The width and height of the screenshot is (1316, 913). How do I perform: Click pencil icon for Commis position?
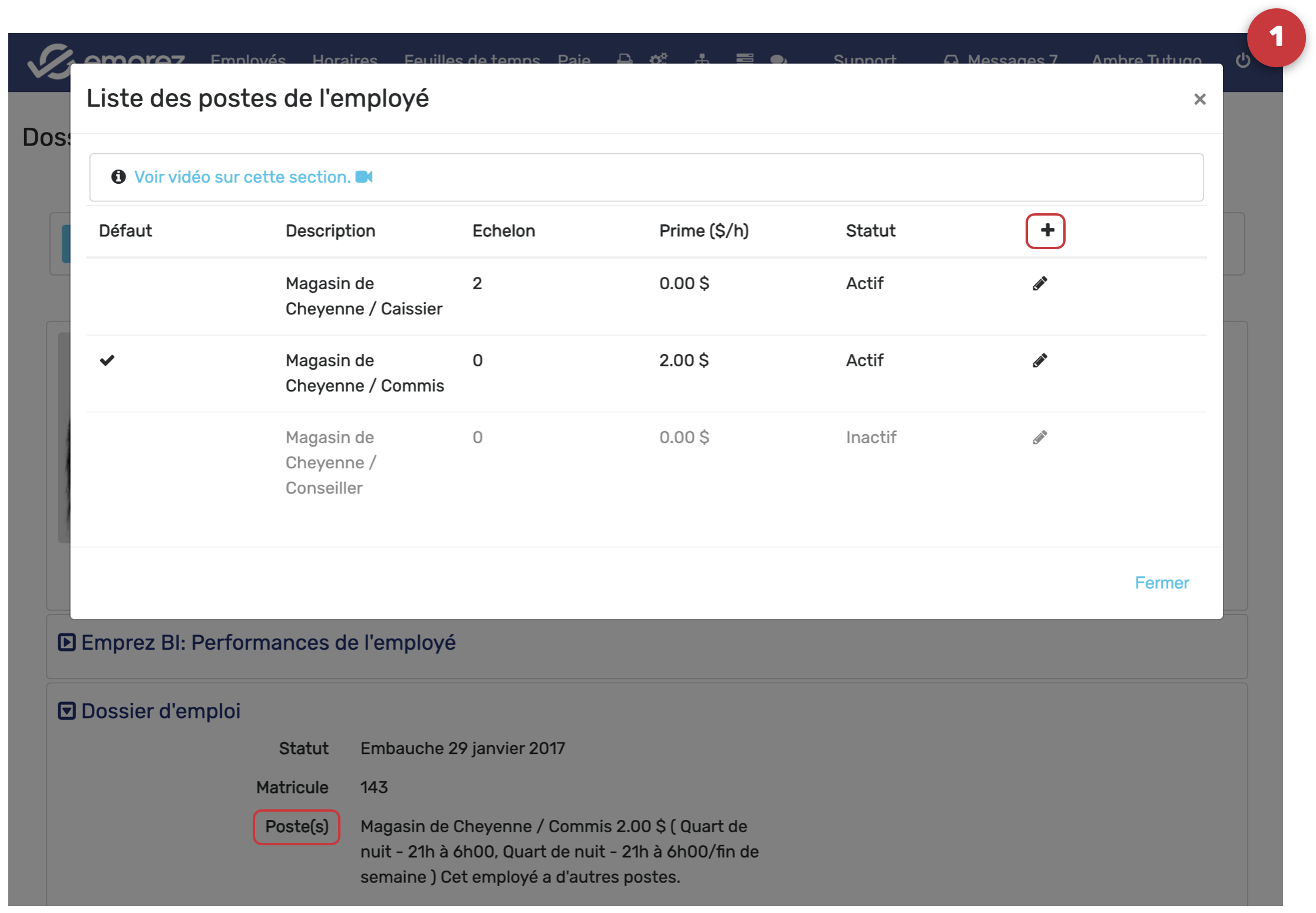pyautogui.click(x=1040, y=360)
